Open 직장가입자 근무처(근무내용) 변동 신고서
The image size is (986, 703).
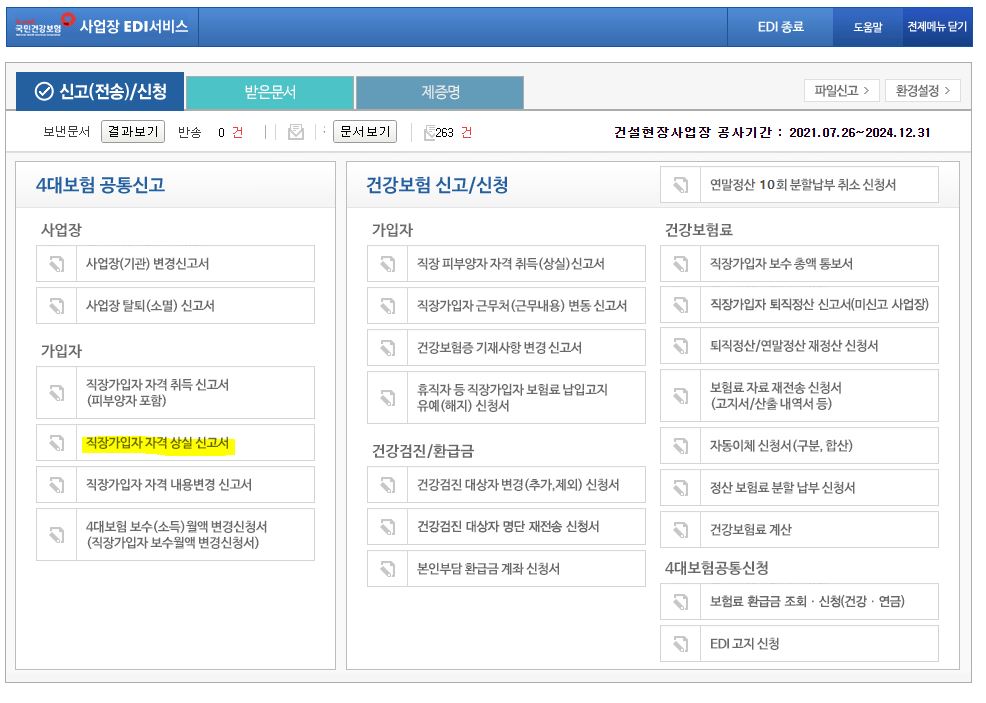point(506,306)
